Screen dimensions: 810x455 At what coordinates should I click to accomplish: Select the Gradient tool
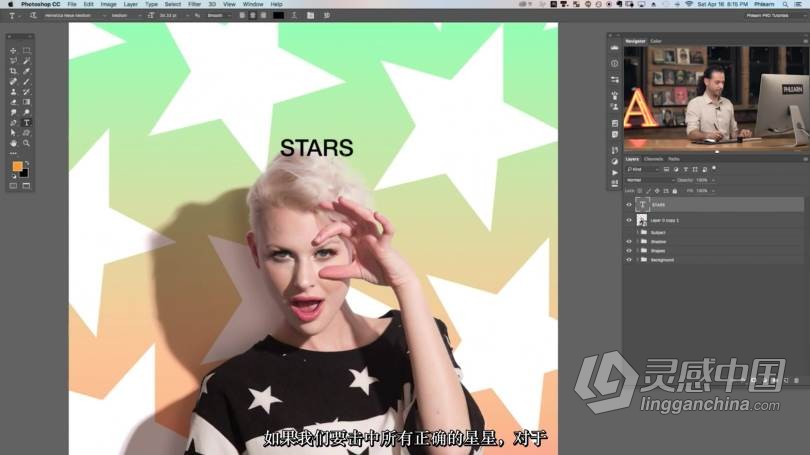26,102
